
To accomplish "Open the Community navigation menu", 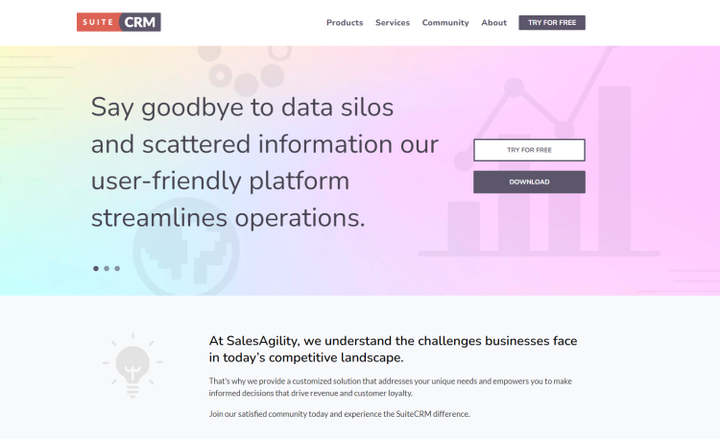I will 445,23.
